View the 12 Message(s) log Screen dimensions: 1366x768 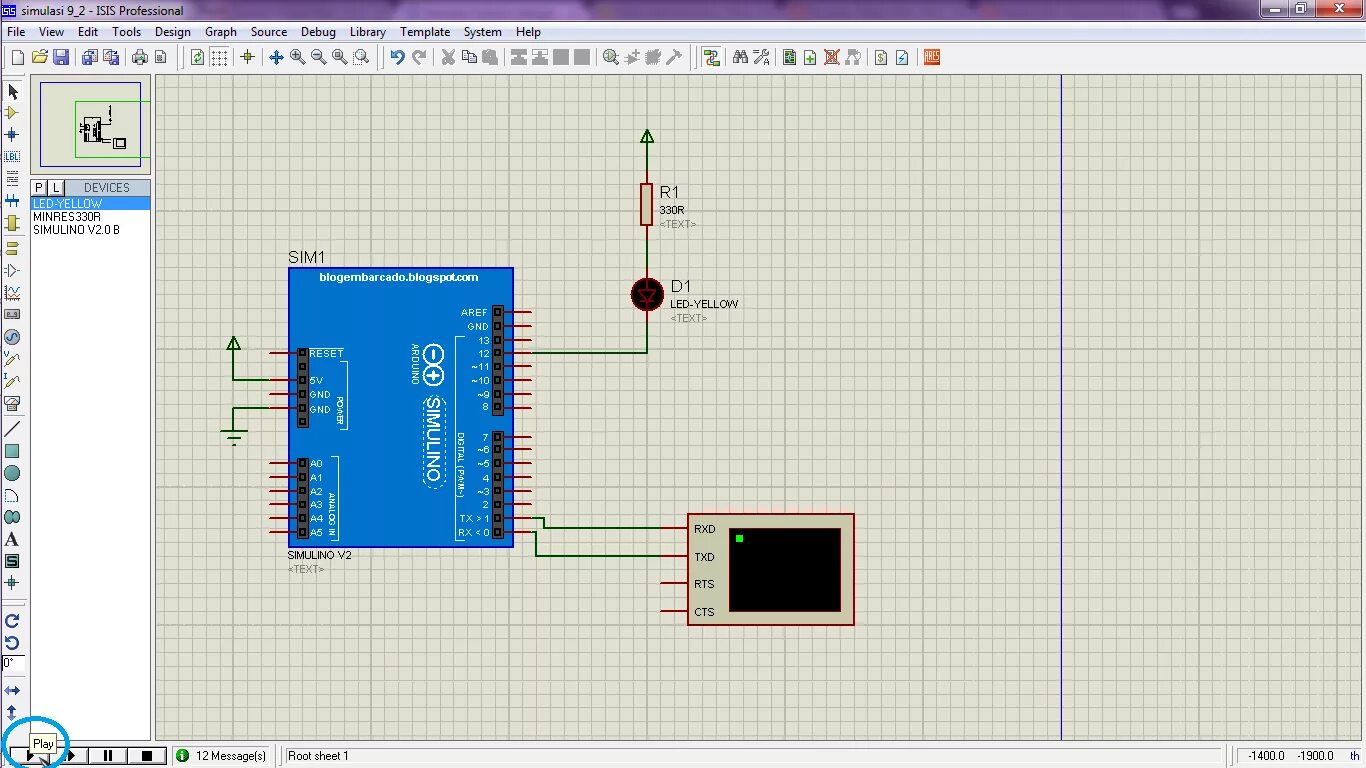coord(221,756)
